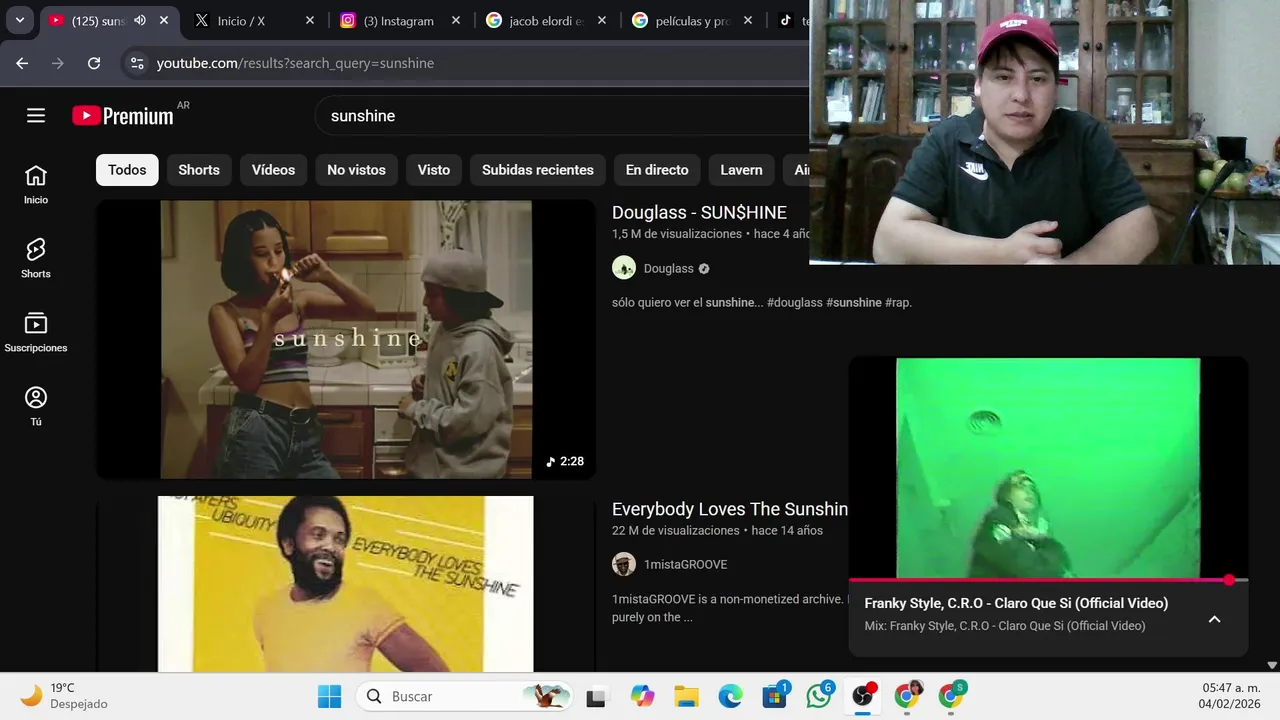
Task: Open the YouTube hamburger guide menu
Action: point(36,116)
